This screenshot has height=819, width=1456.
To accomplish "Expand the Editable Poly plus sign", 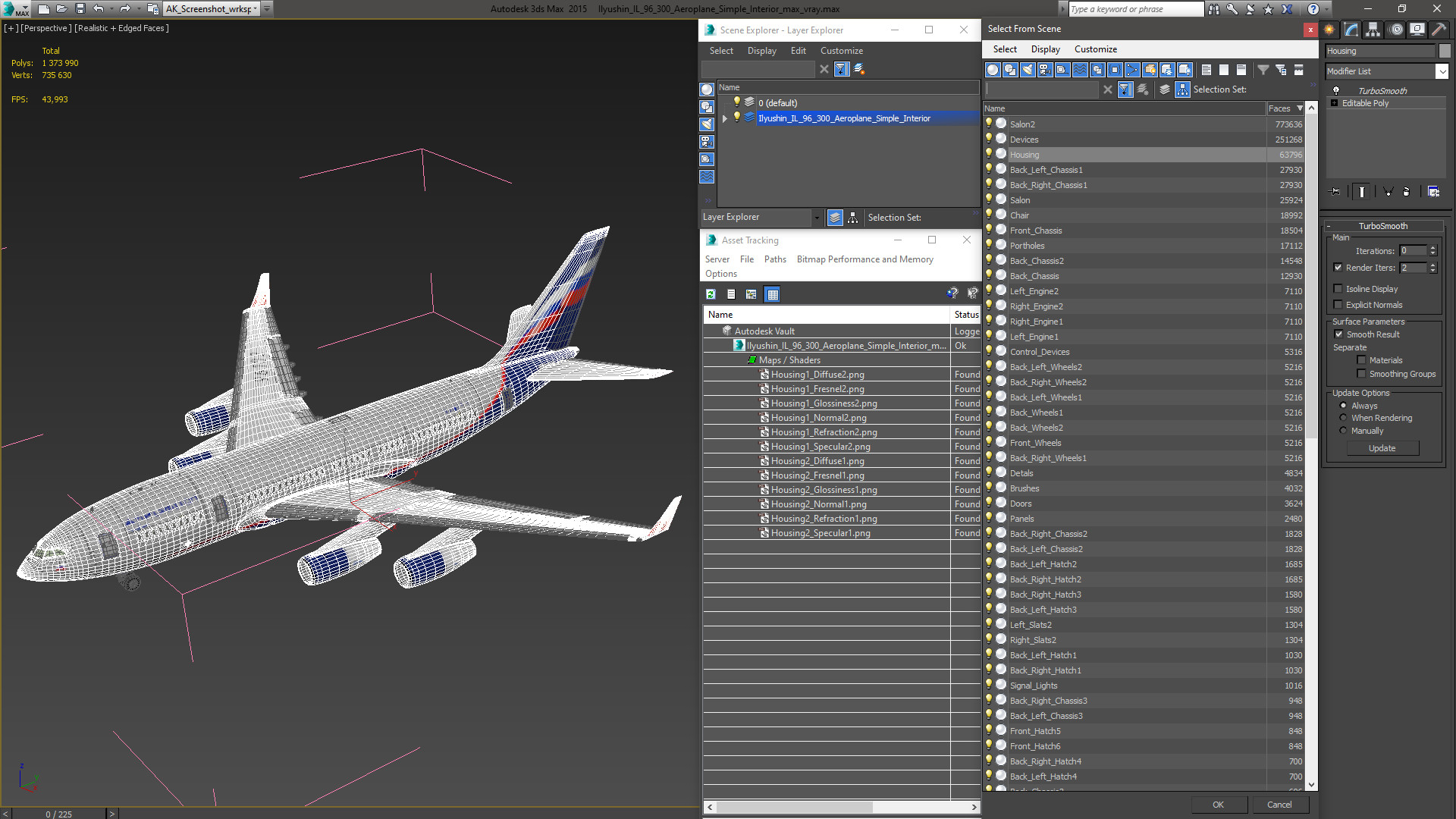I will click(x=1335, y=103).
